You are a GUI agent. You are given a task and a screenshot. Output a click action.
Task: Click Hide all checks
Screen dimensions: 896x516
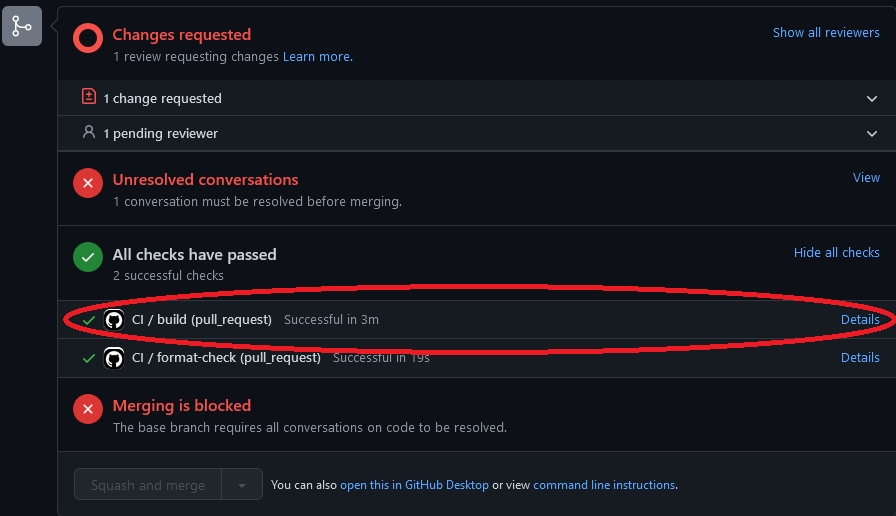pyautogui.click(x=836, y=252)
